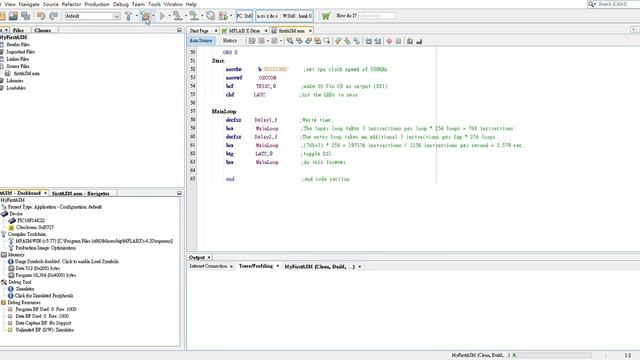Select PIC18F14K22 device in dashboard
Viewport: 640px width, 360px height.
(x=31, y=220)
